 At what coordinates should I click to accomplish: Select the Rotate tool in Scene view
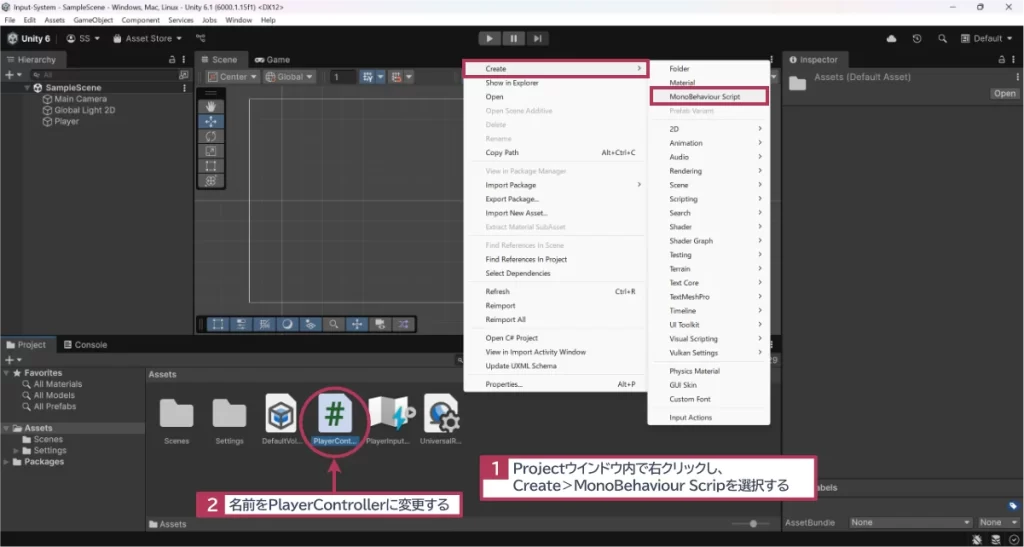click(x=210, y=136)
